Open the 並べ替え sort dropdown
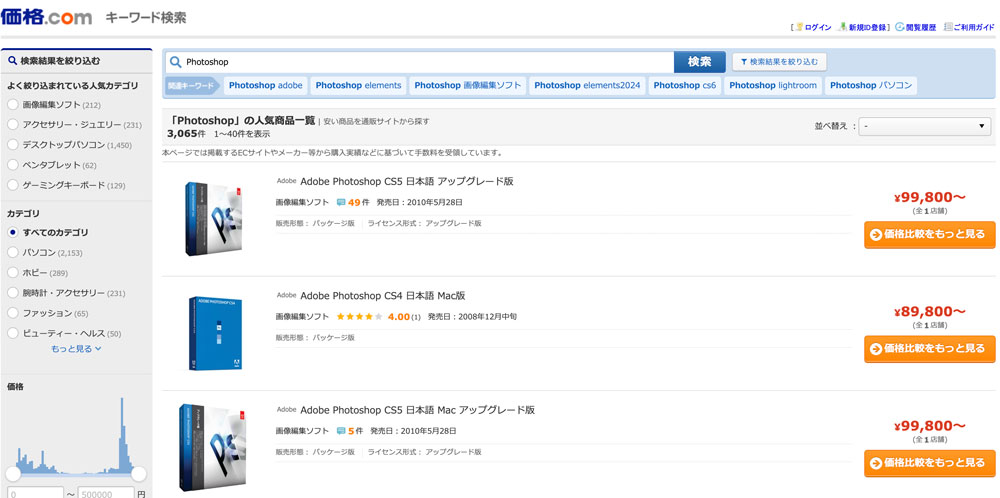 point(925,127)
